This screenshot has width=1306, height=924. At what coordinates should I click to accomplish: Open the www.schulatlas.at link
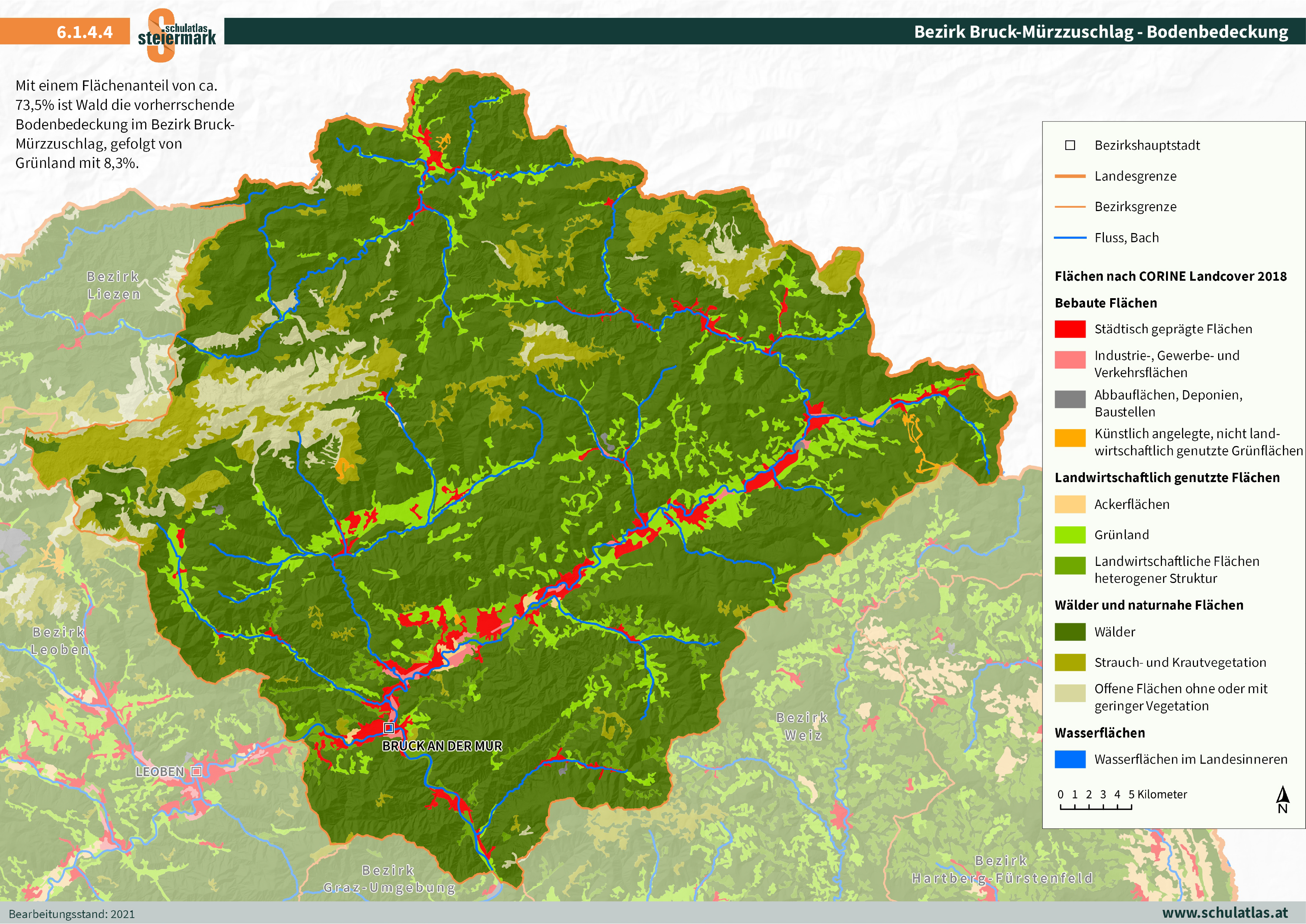click(1225, 912)
